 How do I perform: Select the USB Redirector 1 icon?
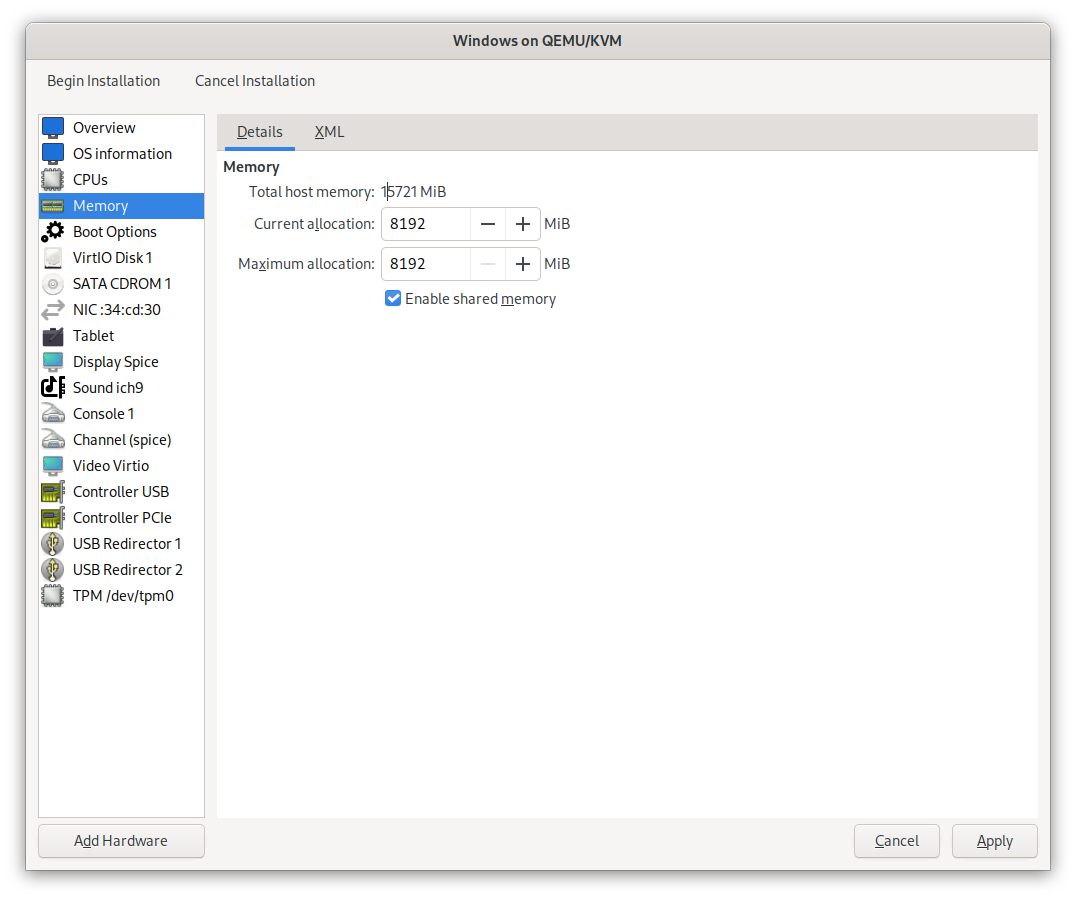pos(53,544)
